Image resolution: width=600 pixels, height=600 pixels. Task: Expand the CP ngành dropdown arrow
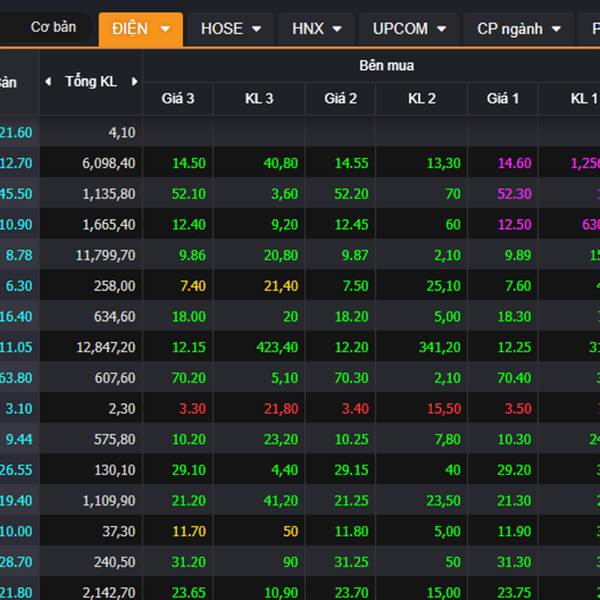556,29
